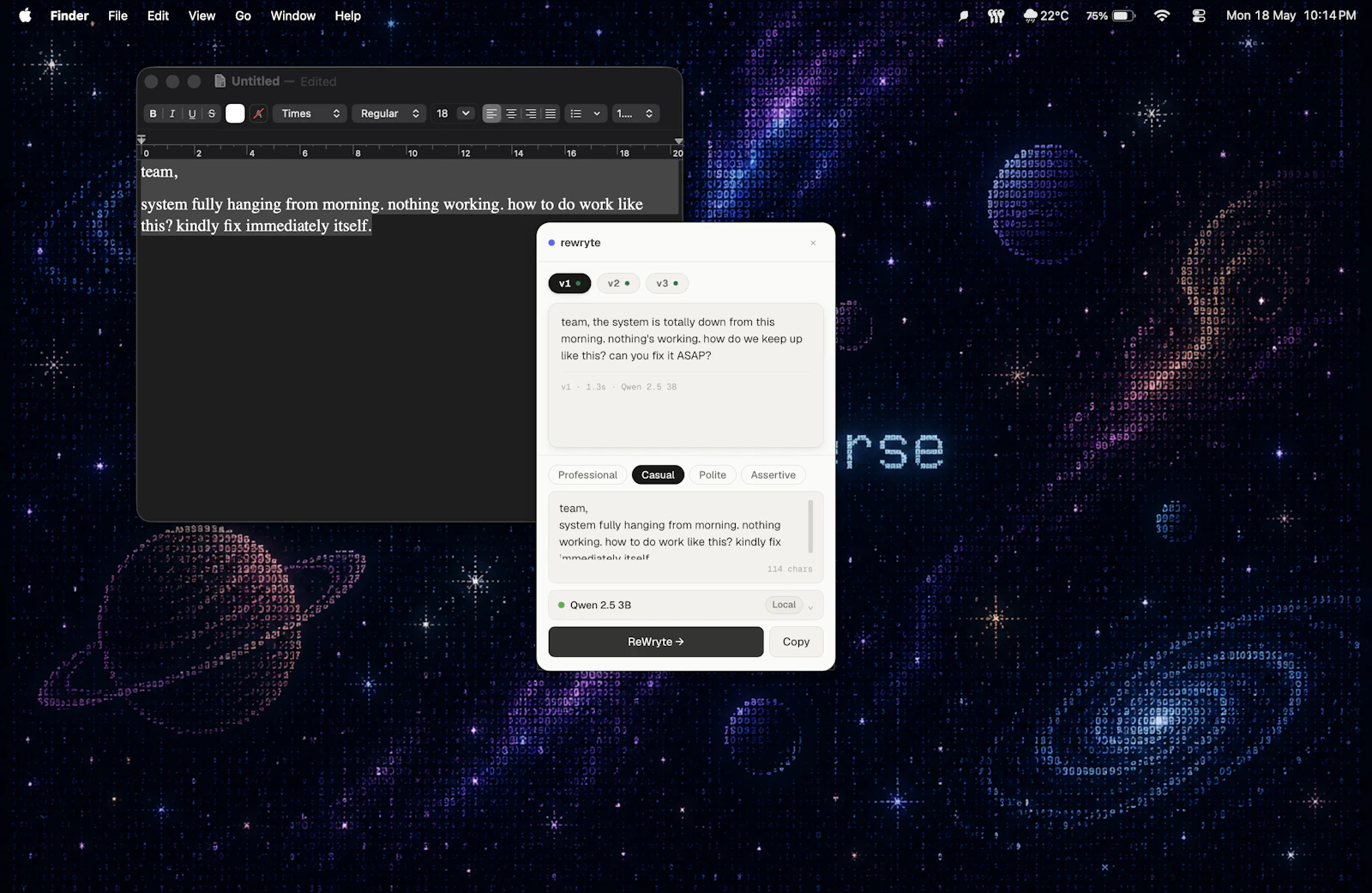Expand the list style dropdown chevron
The height and width of the screenshot is (893, 1372).
point(597,113)
